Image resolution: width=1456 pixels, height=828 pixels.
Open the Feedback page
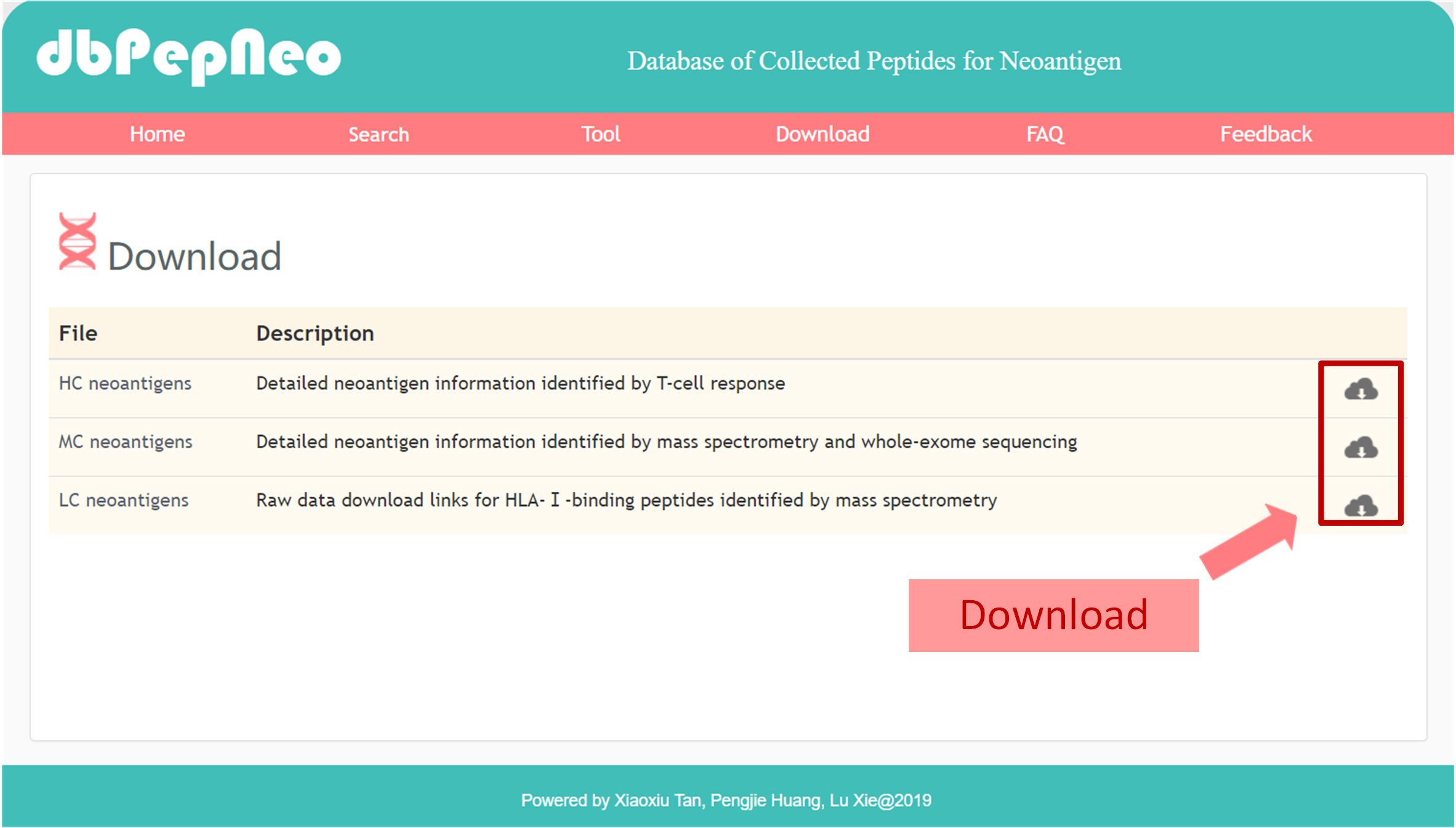pos(1266,134)
